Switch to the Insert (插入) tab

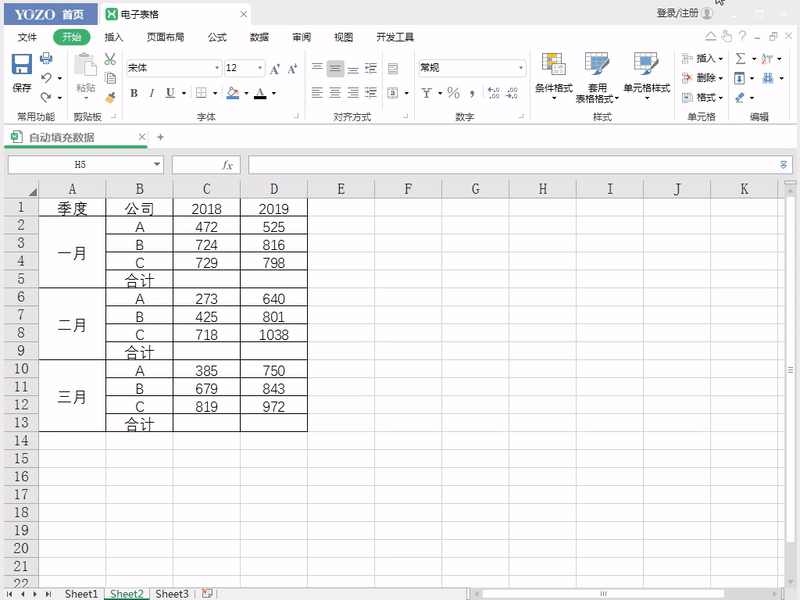[x=113, y=37]
